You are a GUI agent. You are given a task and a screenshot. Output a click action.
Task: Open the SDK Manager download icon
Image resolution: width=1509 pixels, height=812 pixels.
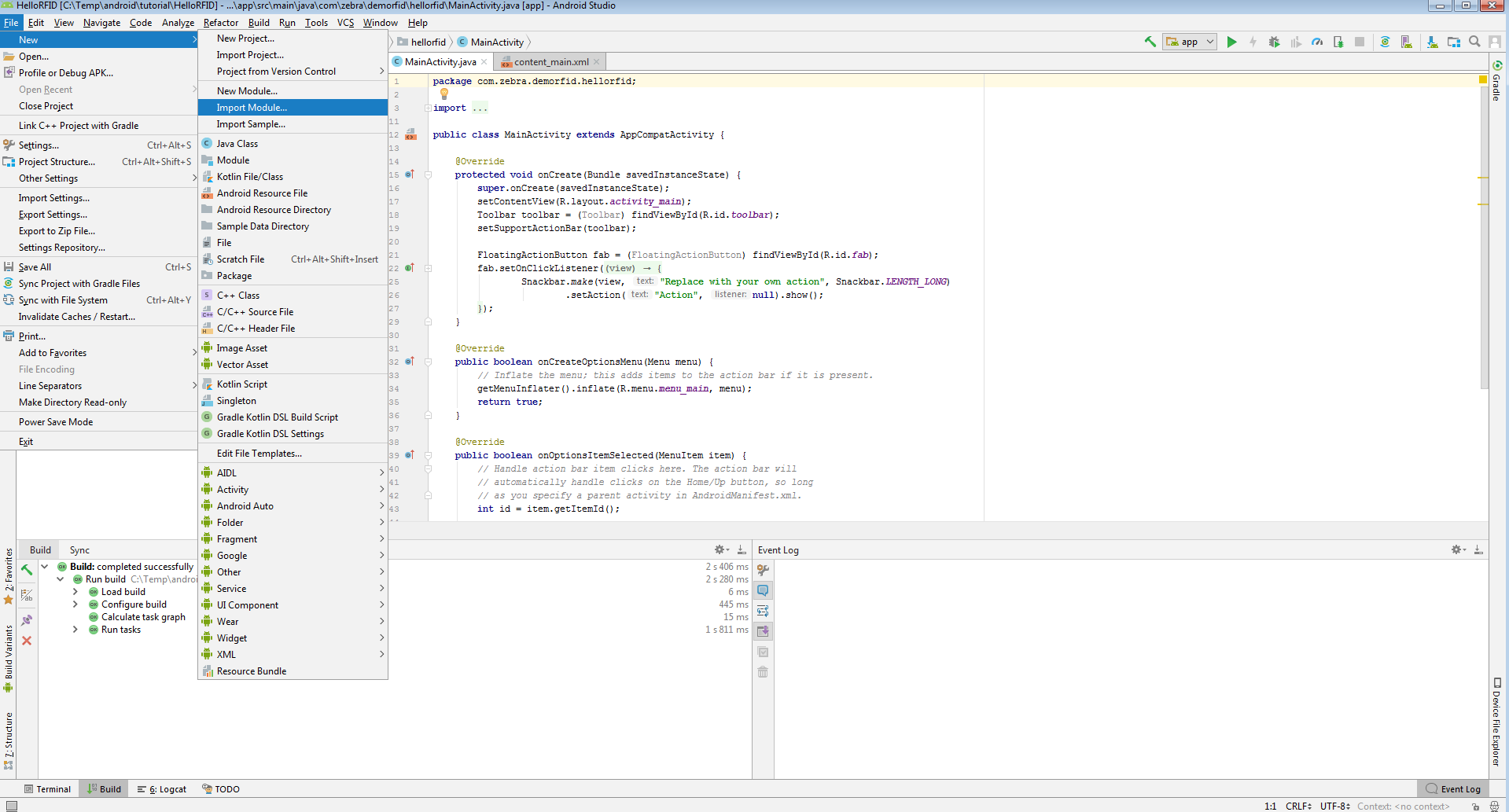[x=1432, y=42]
